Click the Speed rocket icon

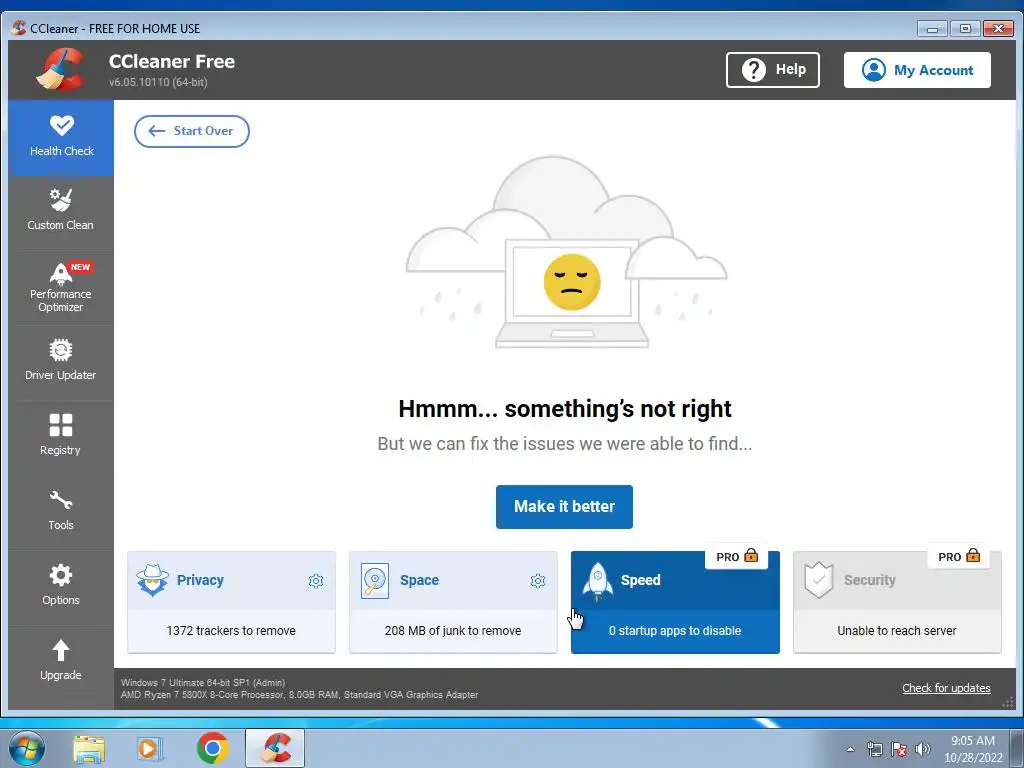598,581
